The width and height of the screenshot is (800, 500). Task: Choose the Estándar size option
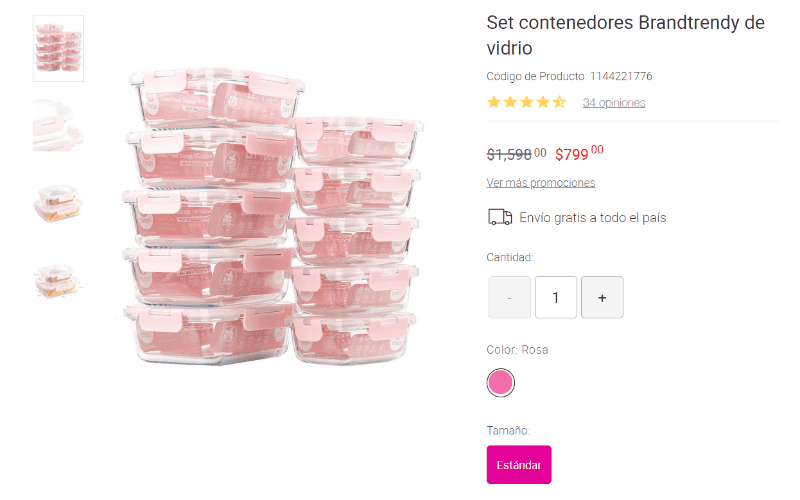[519, 465]
